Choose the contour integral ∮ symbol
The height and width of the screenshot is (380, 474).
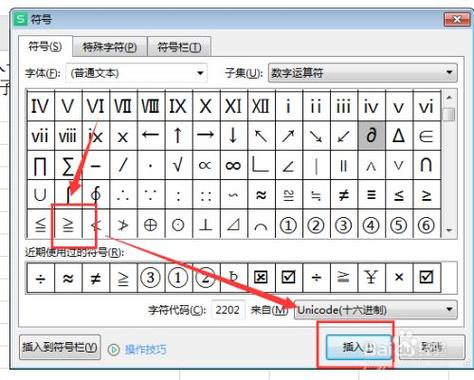coord(95,194)
